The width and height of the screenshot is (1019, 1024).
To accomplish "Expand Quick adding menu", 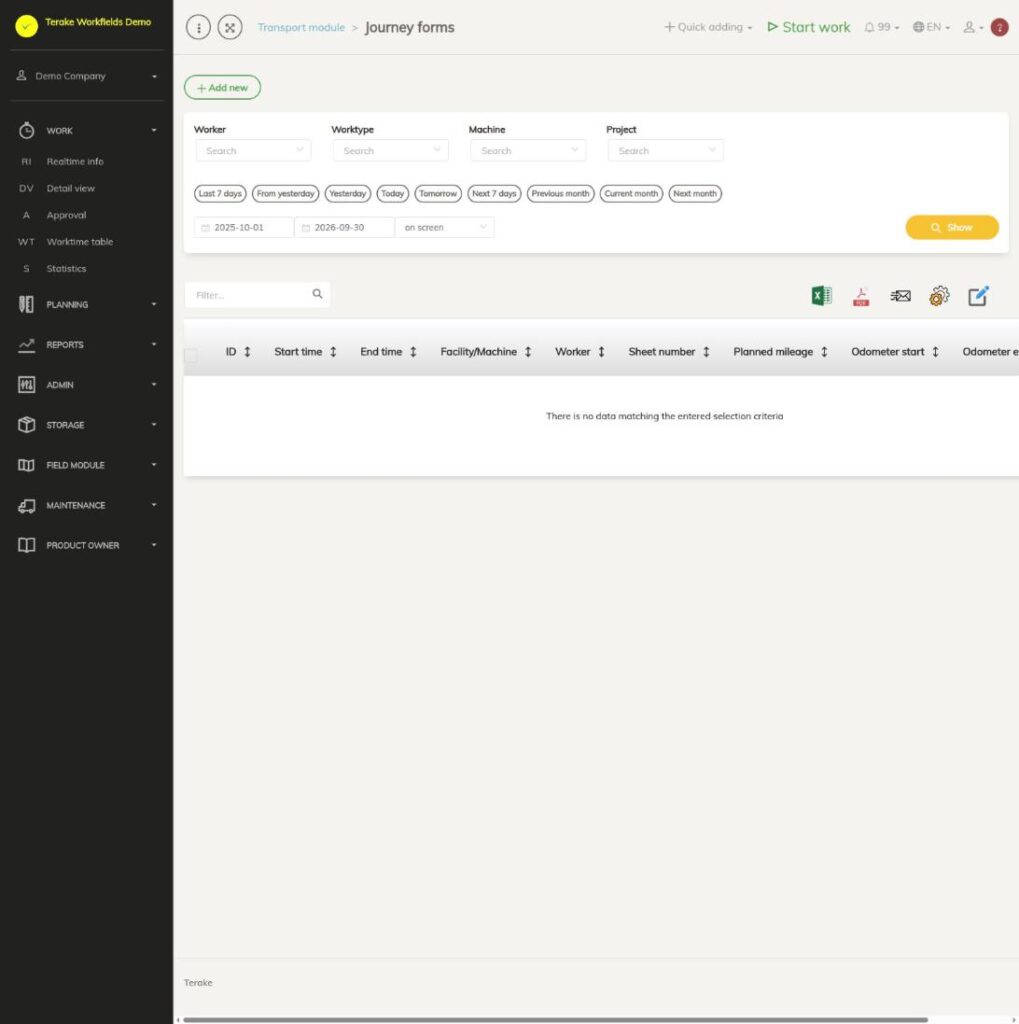I will pyautogui.click(x=708, y=27).
